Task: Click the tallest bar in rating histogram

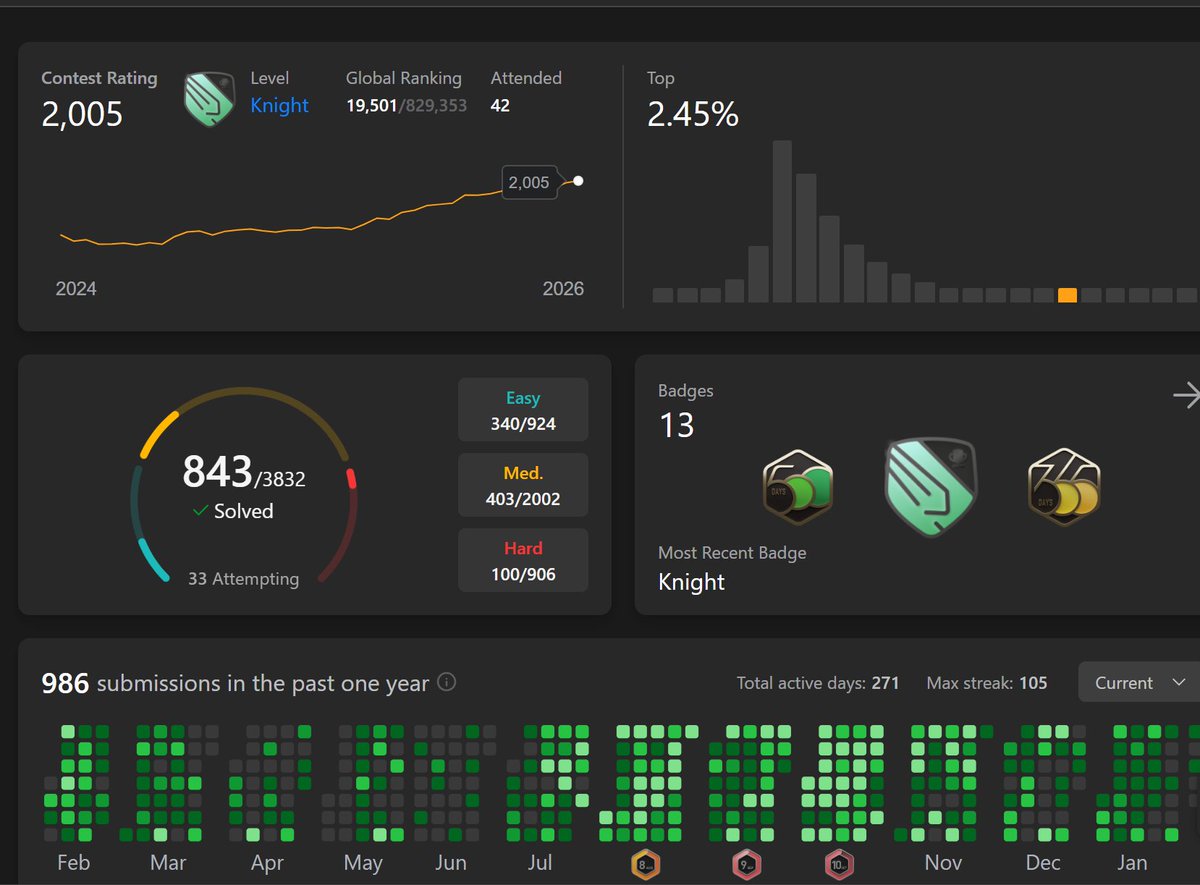Action: [782, 221]
